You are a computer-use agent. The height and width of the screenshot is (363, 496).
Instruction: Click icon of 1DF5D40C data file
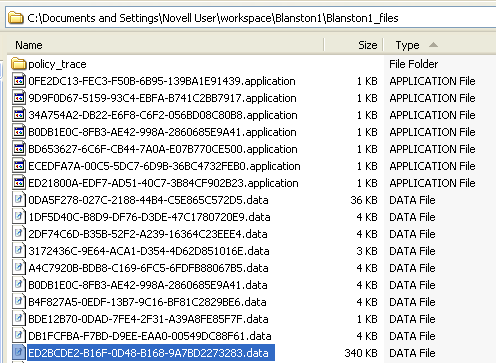coord(19,217)
